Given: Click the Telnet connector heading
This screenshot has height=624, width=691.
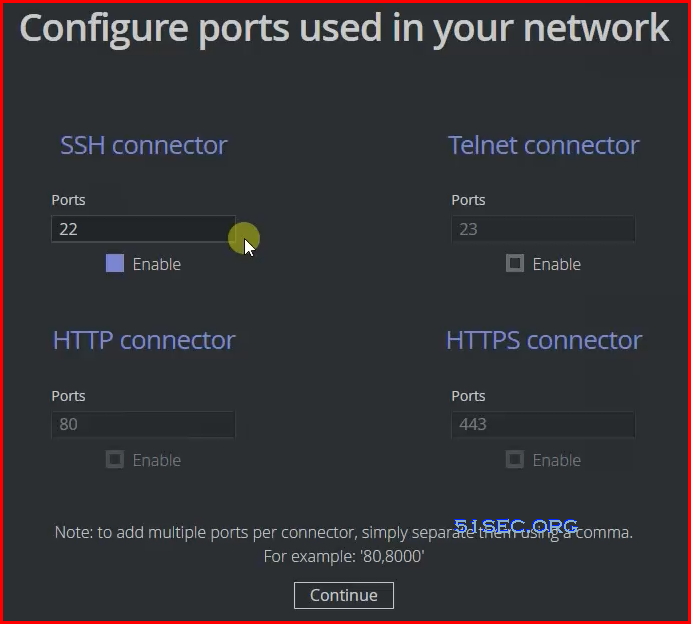Looking at the screenshot, I should point(543,145).
